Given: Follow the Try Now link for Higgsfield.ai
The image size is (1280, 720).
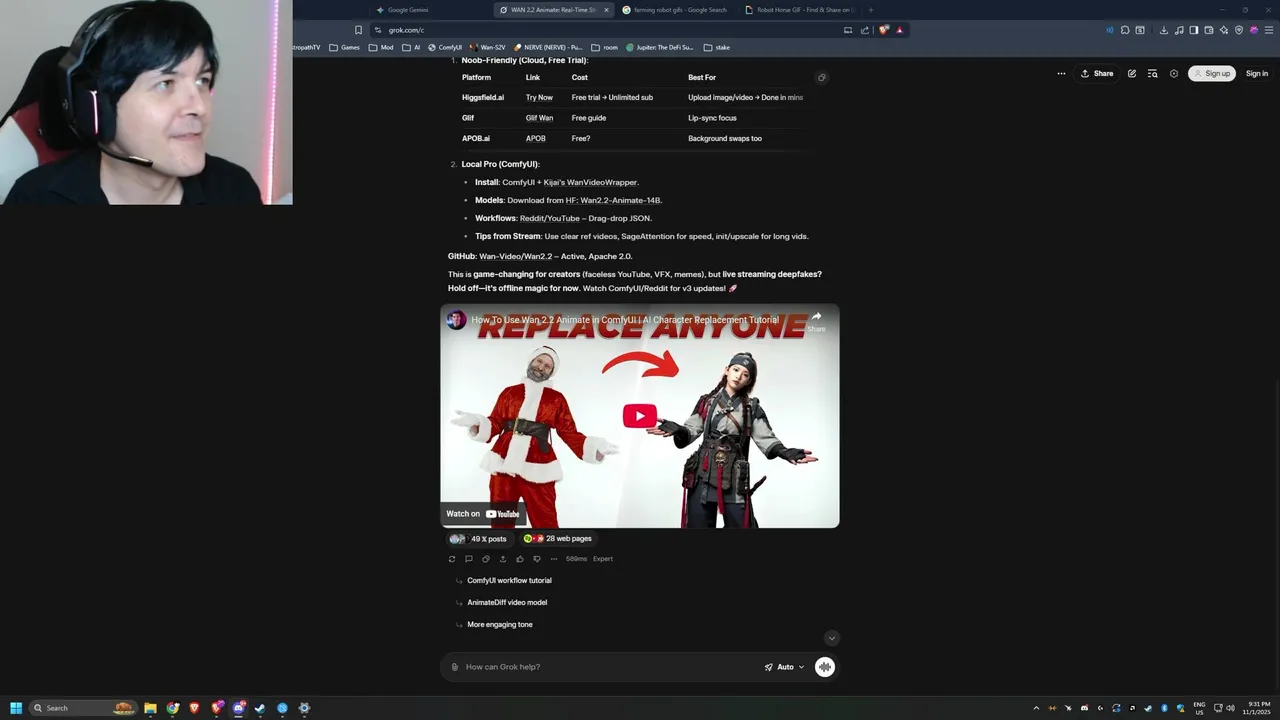Looking at the screenshot, I should [539, 97].
